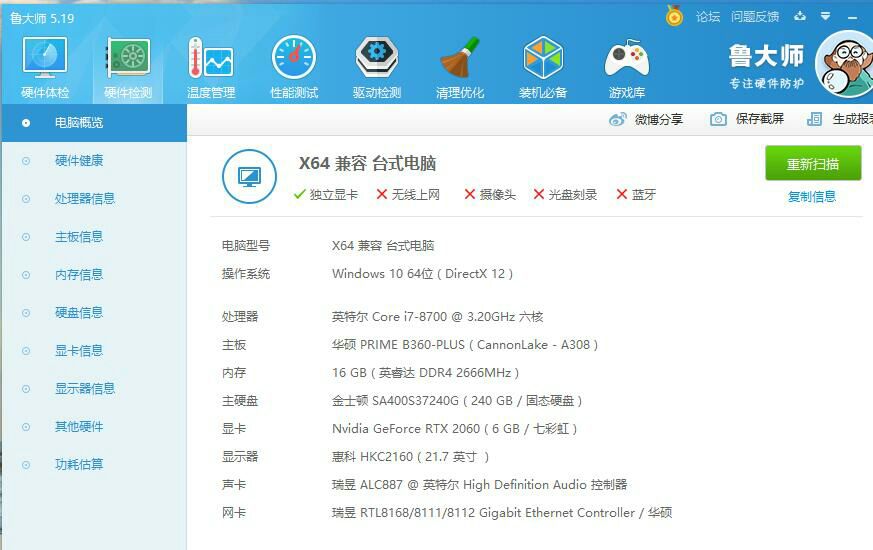Screen dimensions: 873x550
Task: Click the skin/theme icon in title bar
Action: [800, 16]
